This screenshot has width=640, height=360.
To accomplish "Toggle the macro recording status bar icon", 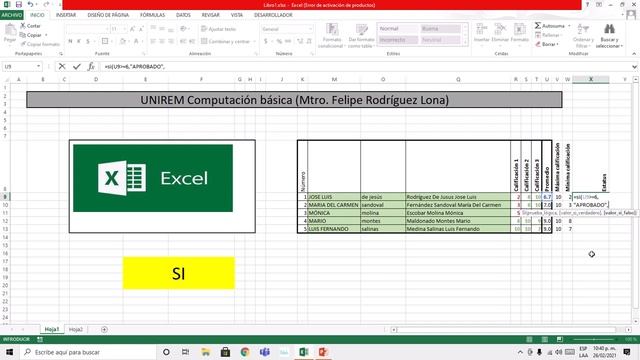I will 40,339.
